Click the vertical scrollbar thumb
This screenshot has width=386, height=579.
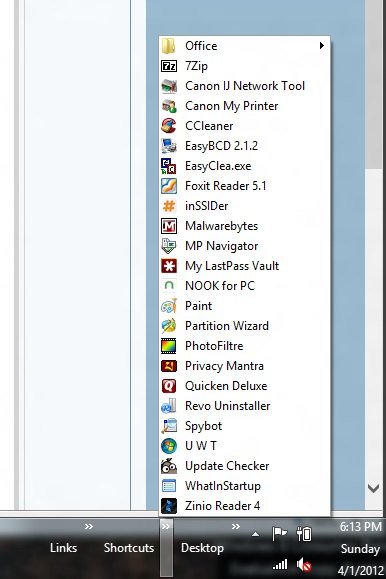pos(373,85)
